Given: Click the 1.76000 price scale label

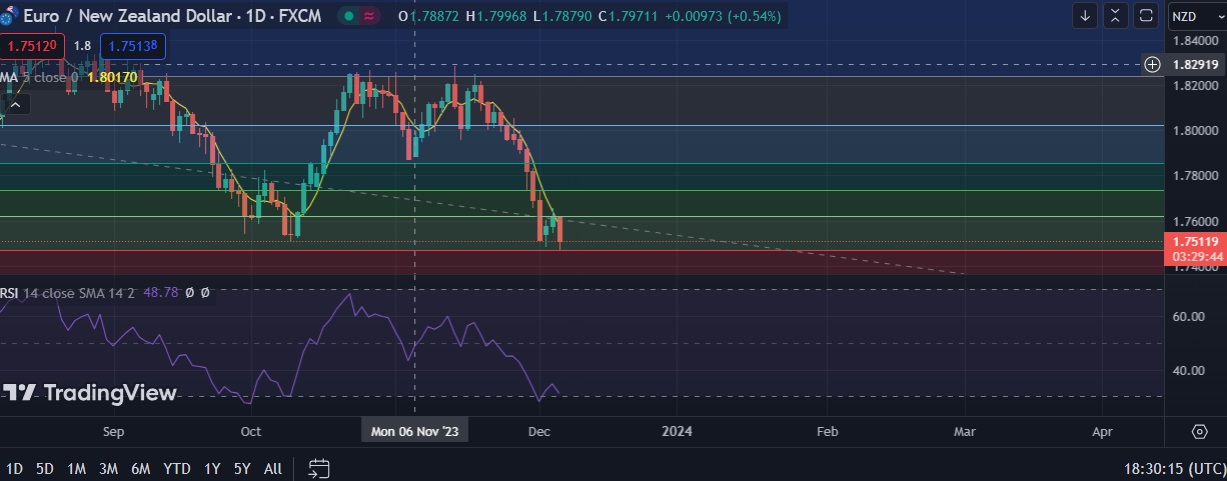Looking at the screenshot, I should click(1194, 221).
